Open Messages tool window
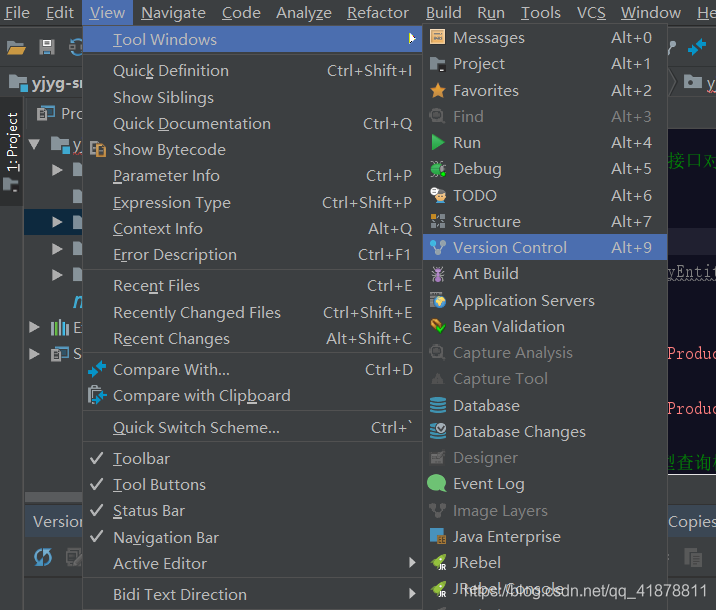 [545, 38]
